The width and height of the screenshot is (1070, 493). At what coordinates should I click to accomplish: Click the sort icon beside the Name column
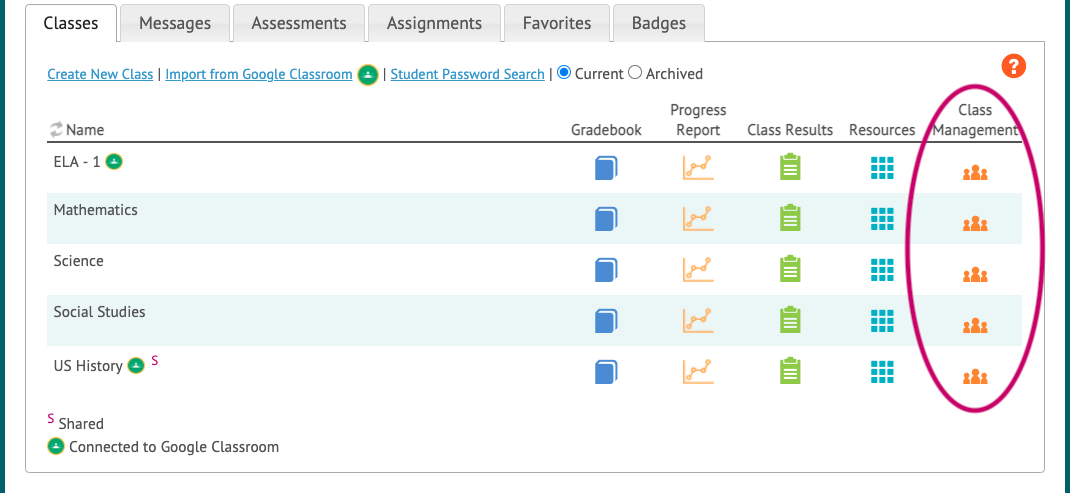56,129
